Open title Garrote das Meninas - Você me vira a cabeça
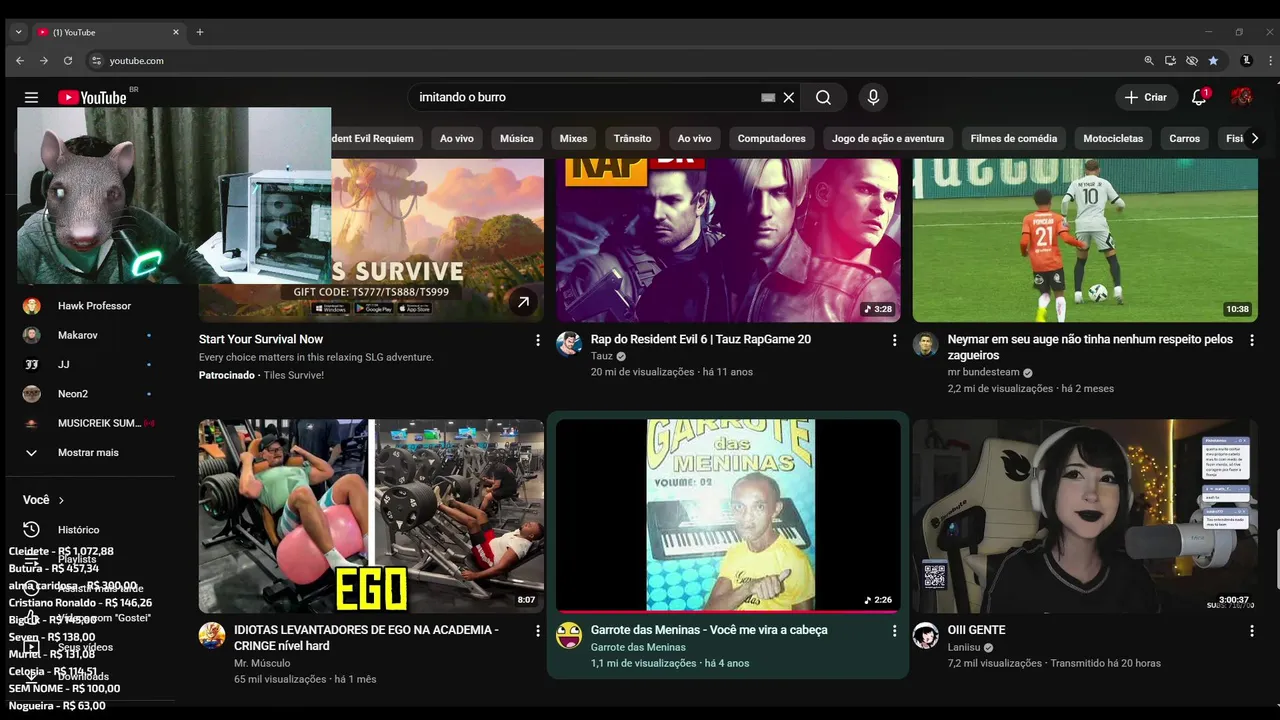 709,630
